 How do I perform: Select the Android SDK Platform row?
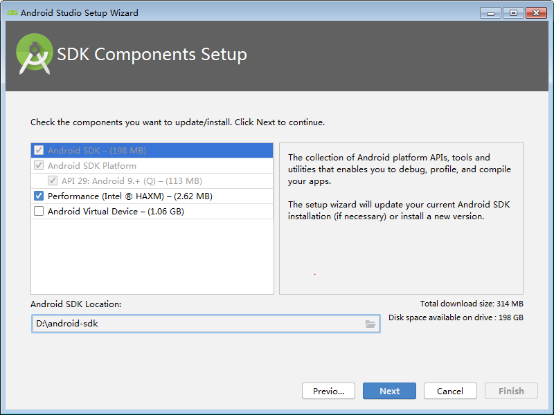tap(152, 166)
